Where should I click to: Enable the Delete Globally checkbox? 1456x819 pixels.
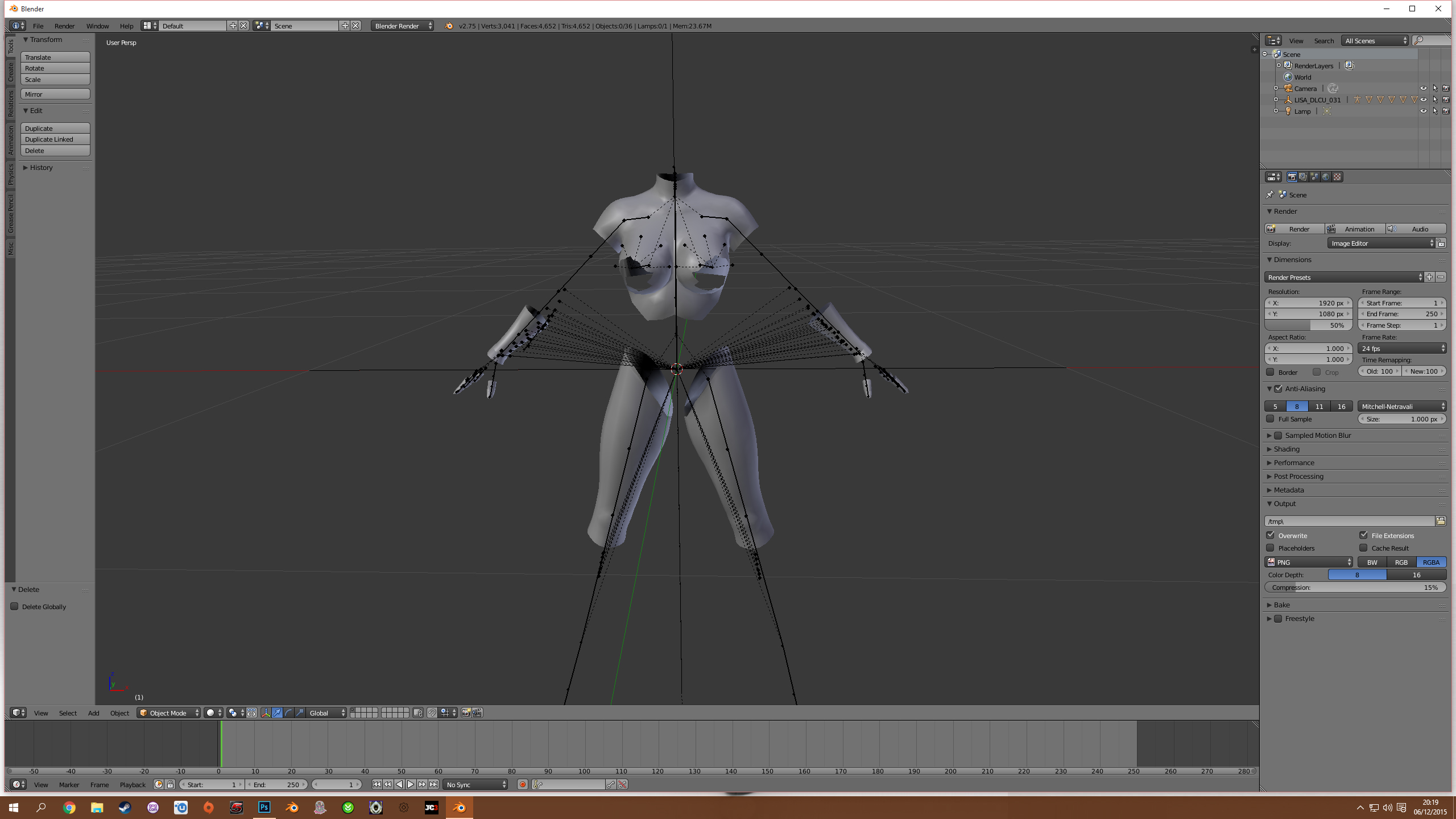[15, 606]
